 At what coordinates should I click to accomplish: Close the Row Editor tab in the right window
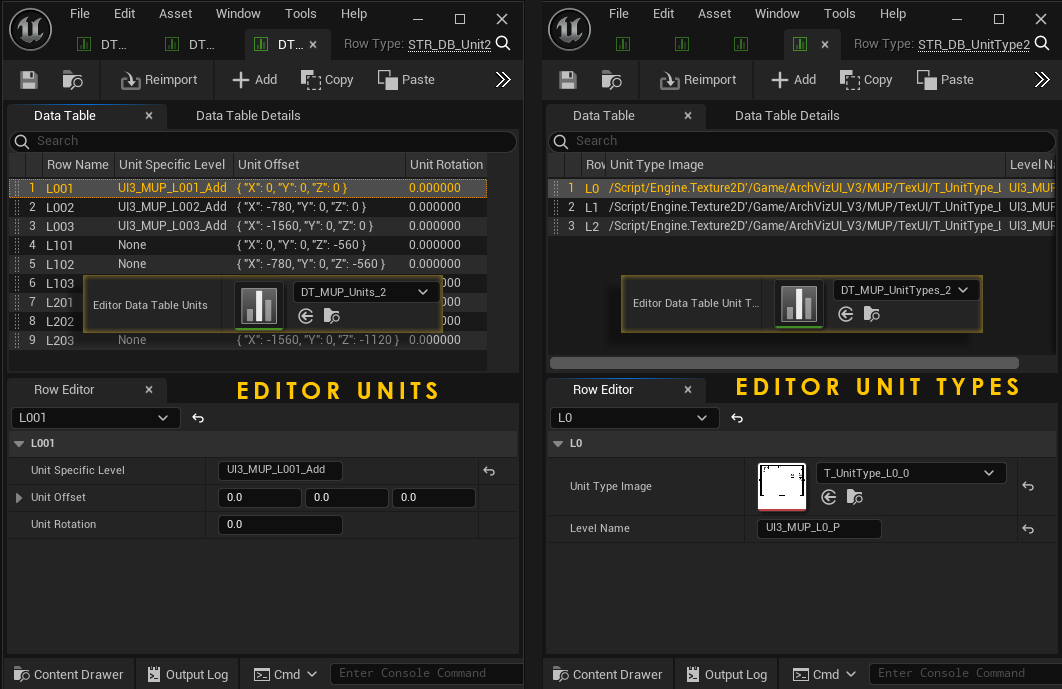coord(687,390)
